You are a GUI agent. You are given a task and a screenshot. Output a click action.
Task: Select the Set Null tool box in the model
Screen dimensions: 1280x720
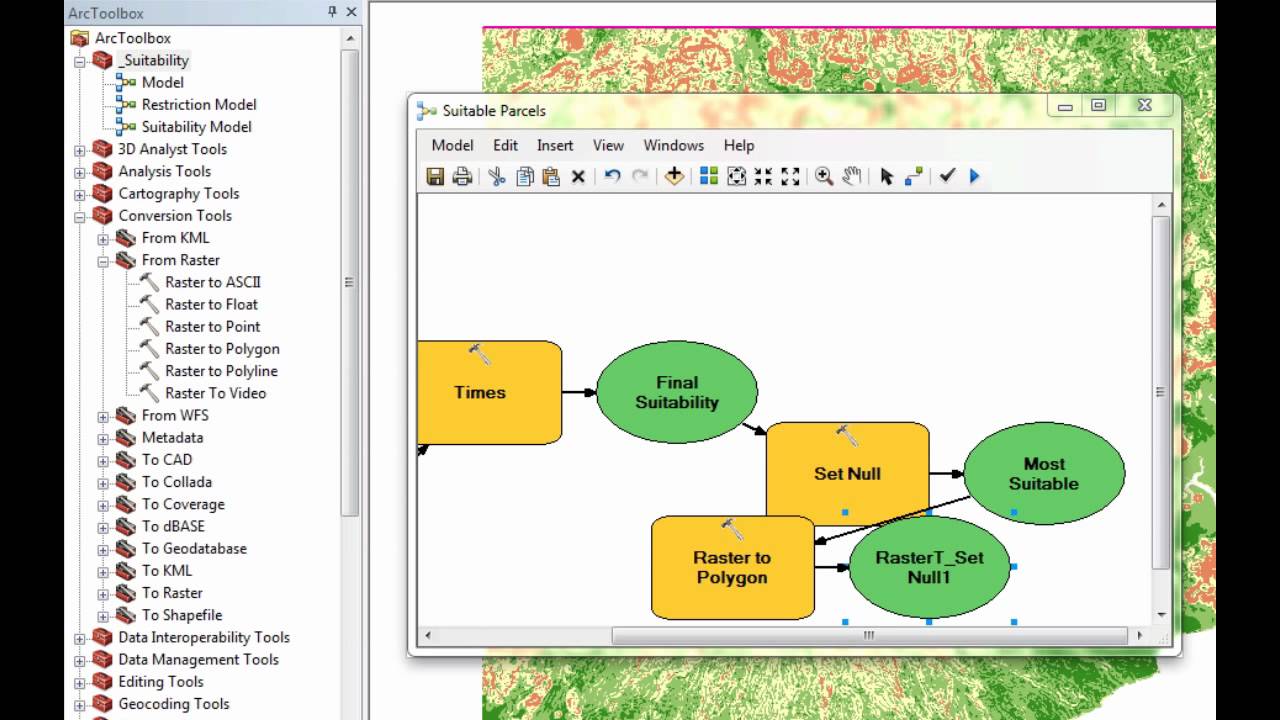click(x=847, y=473)
